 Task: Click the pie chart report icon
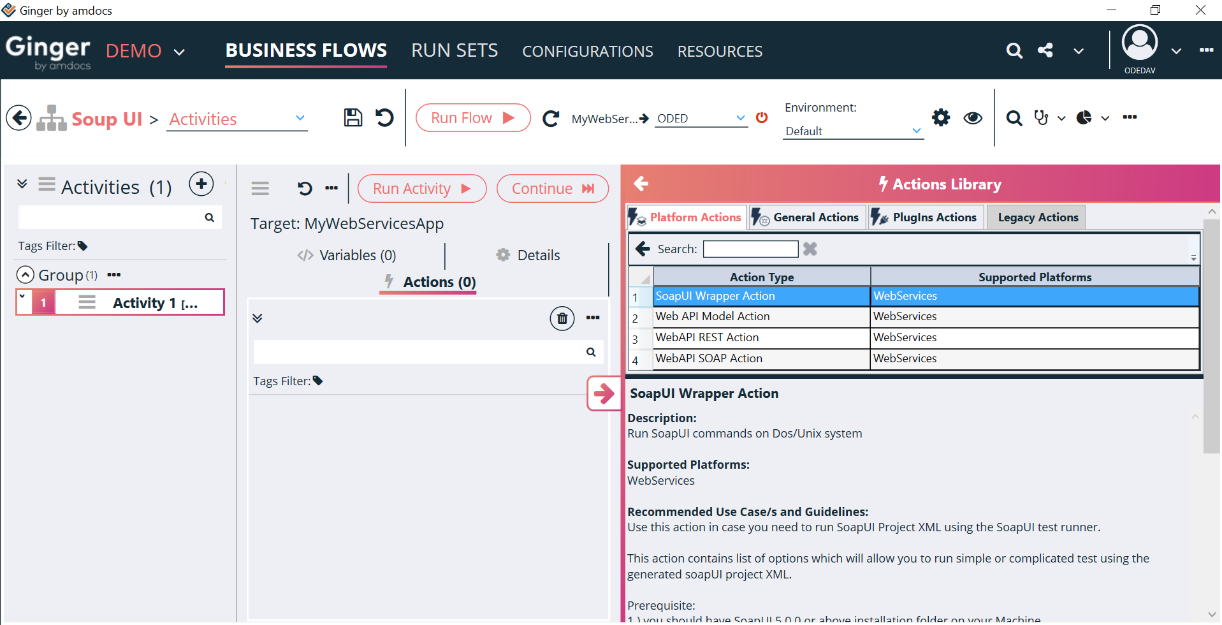(x=1084, y=118)
